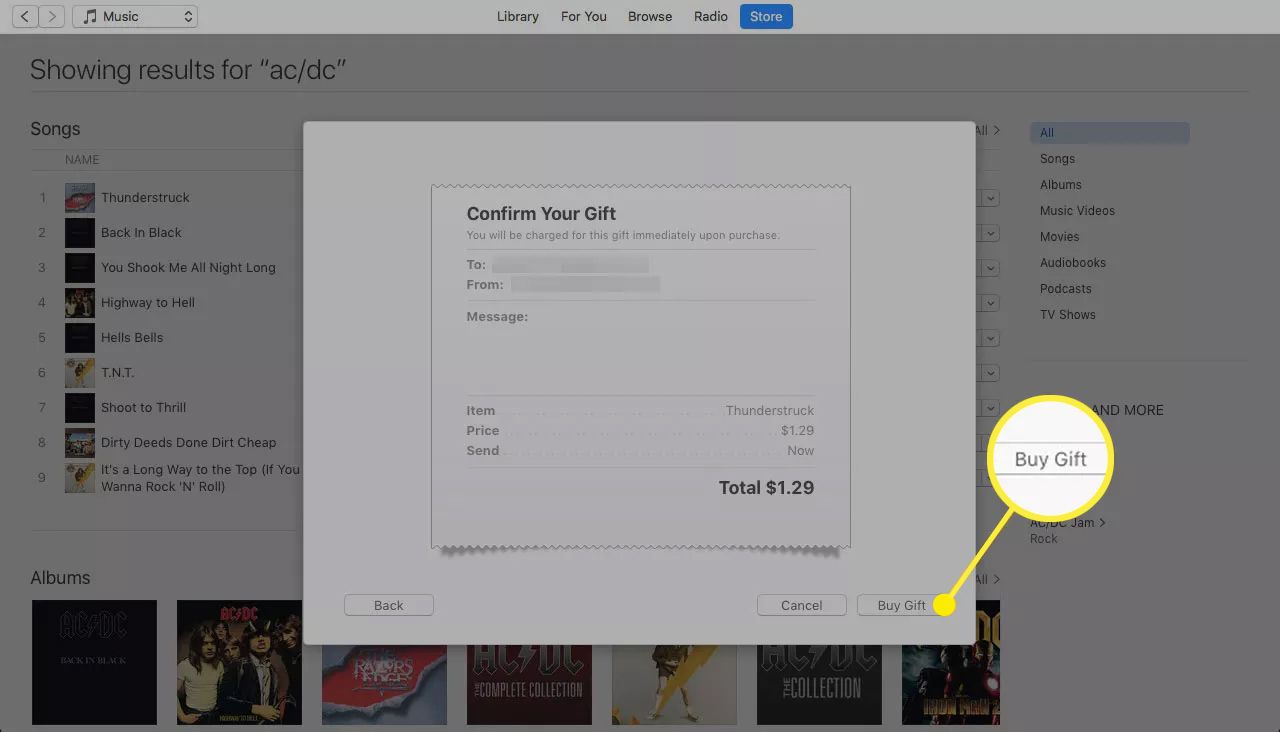The height and width of the screenshot is (732, 1280).
Task: Confirm with the Buy Gift button
Action: 902,605
